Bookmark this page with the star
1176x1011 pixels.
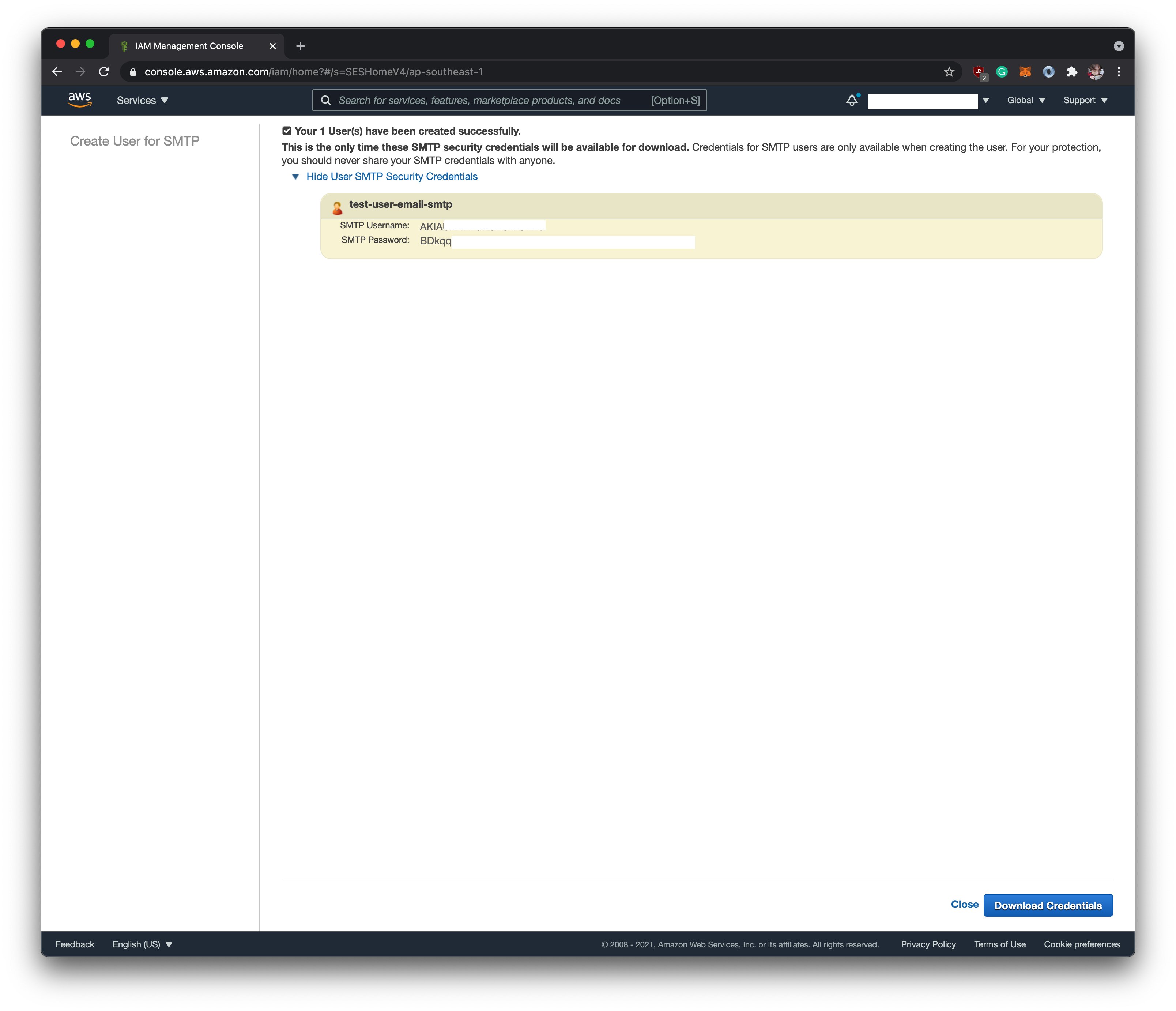pos(949,72)
